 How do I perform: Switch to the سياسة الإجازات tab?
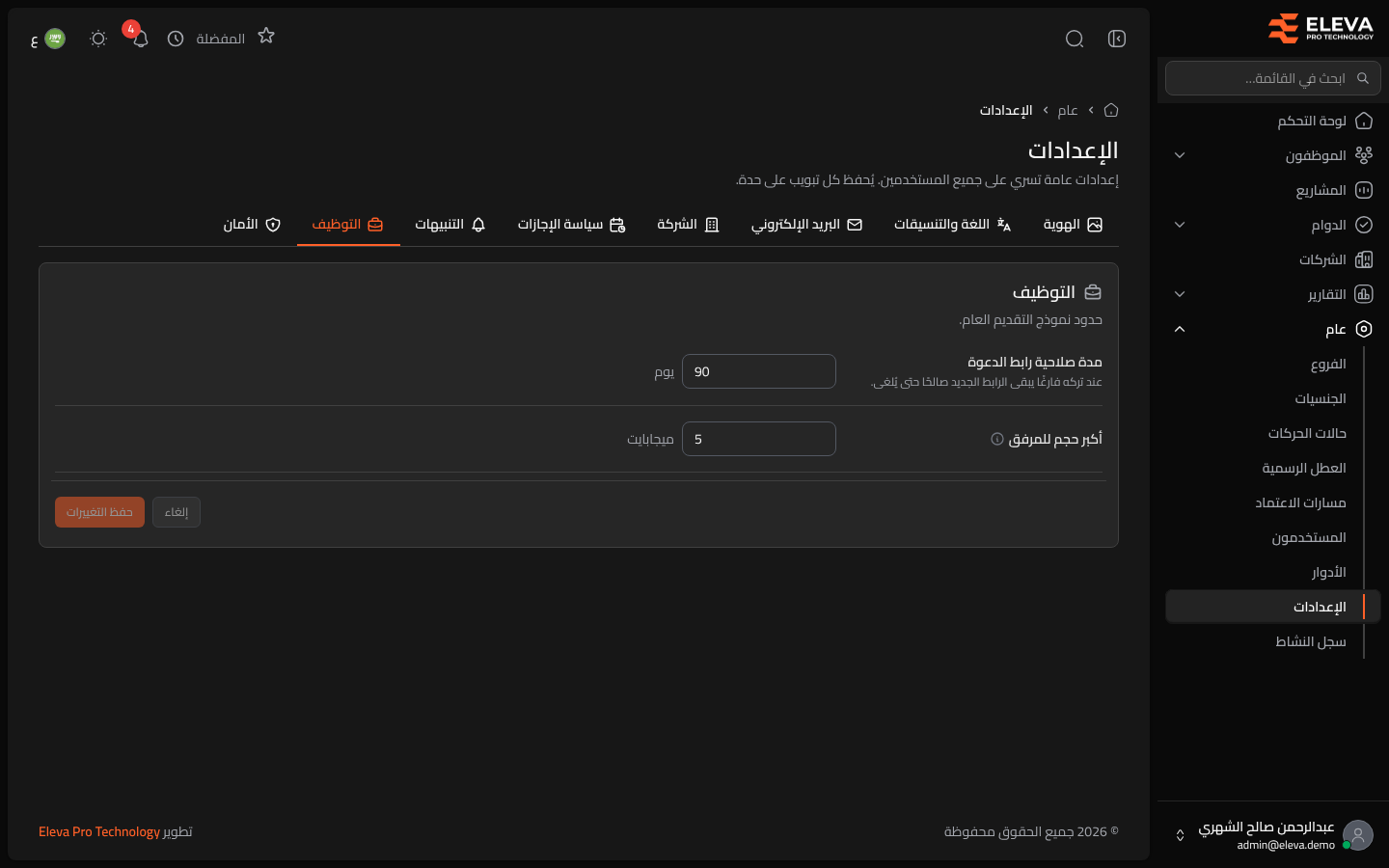(572, 225)
